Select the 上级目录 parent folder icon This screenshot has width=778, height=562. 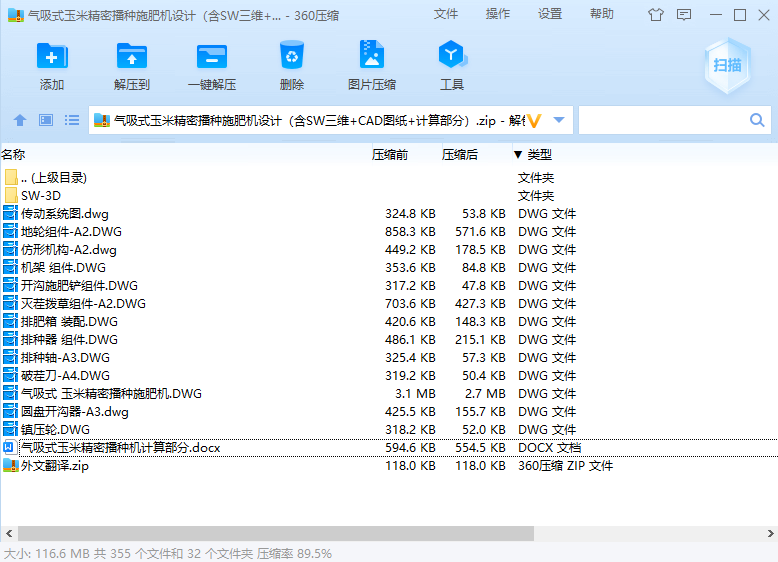pos(11,177)
